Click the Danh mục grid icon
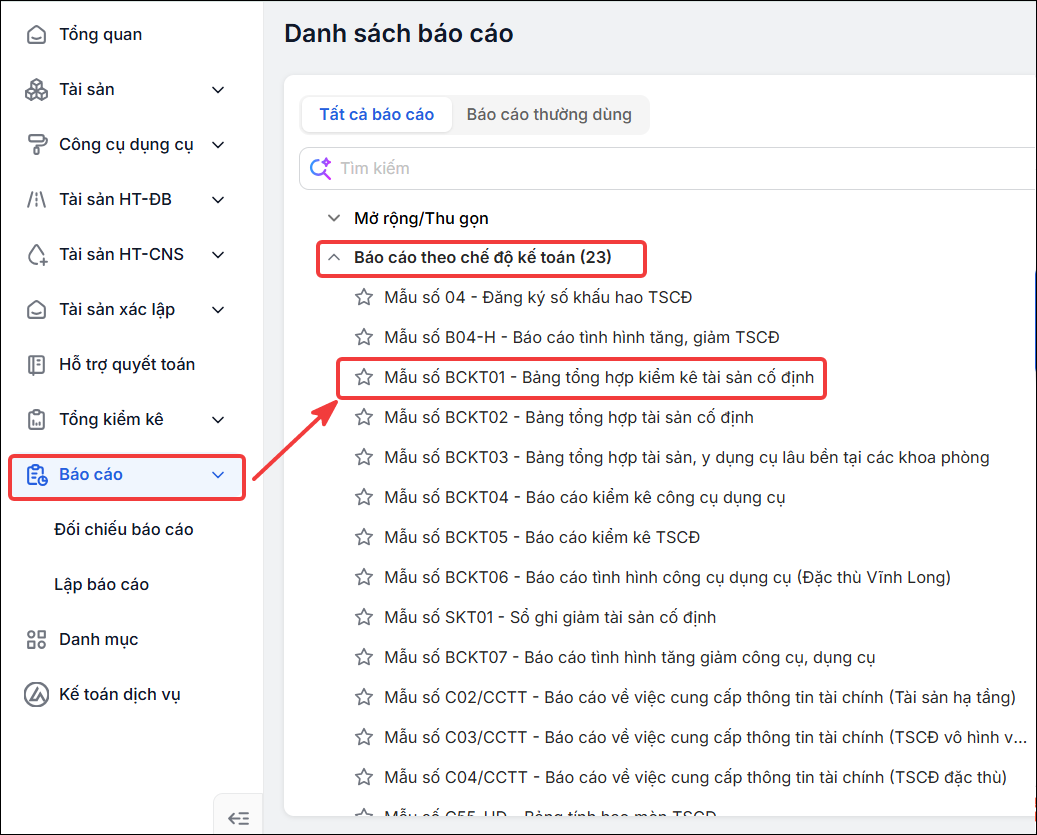The height and width of the screenshot is (835, 1037). pyautogui.click(x=36, y=639)
